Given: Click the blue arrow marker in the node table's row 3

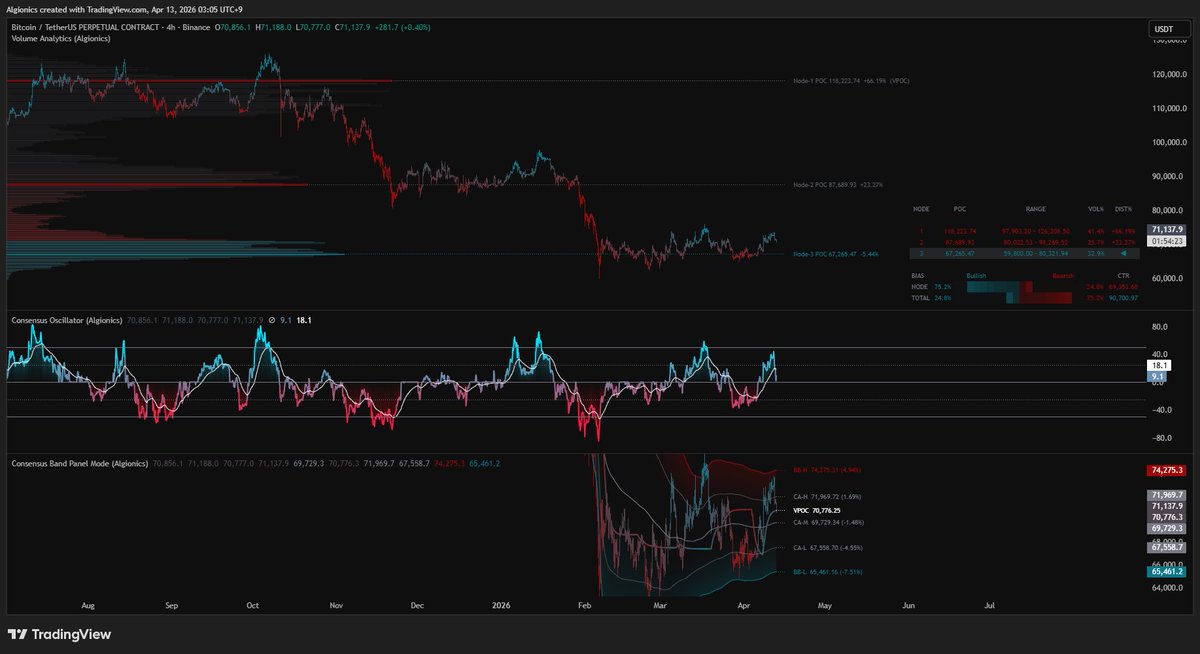Looking at the screenshot, I should coord(1122,253).
